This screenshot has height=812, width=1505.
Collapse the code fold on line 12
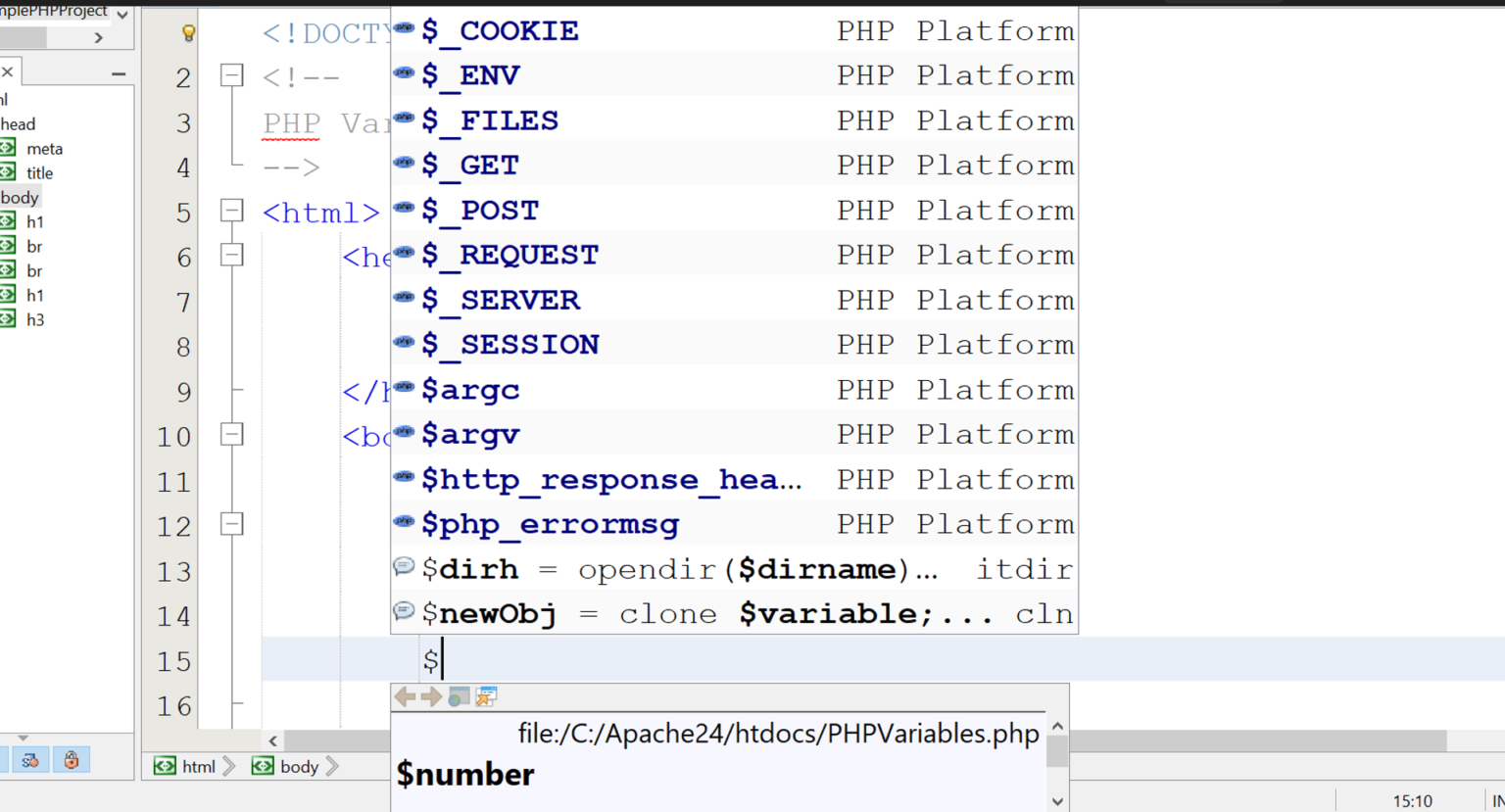click(231, 525)
